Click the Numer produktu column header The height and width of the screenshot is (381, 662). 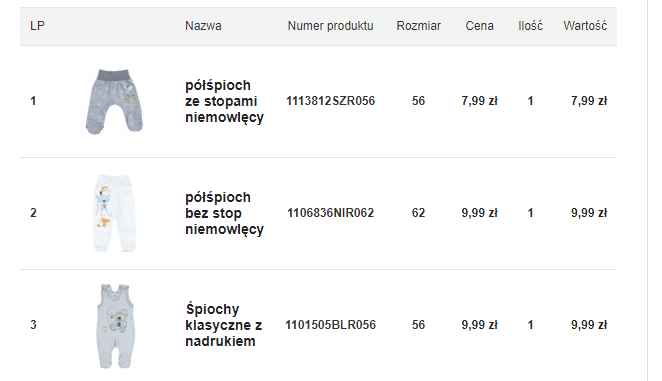pos(331,26)
